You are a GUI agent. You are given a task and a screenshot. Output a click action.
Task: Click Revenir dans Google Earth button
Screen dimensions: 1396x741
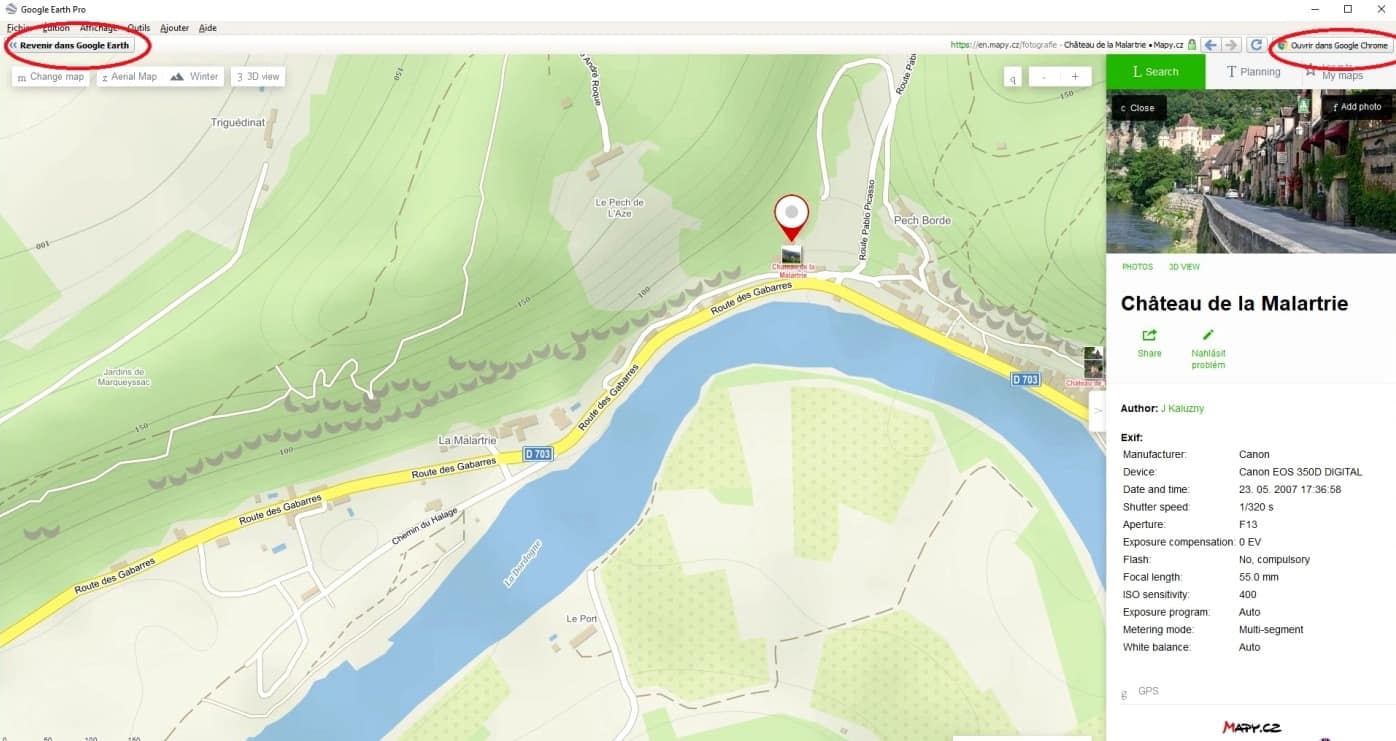pos(70,45)
